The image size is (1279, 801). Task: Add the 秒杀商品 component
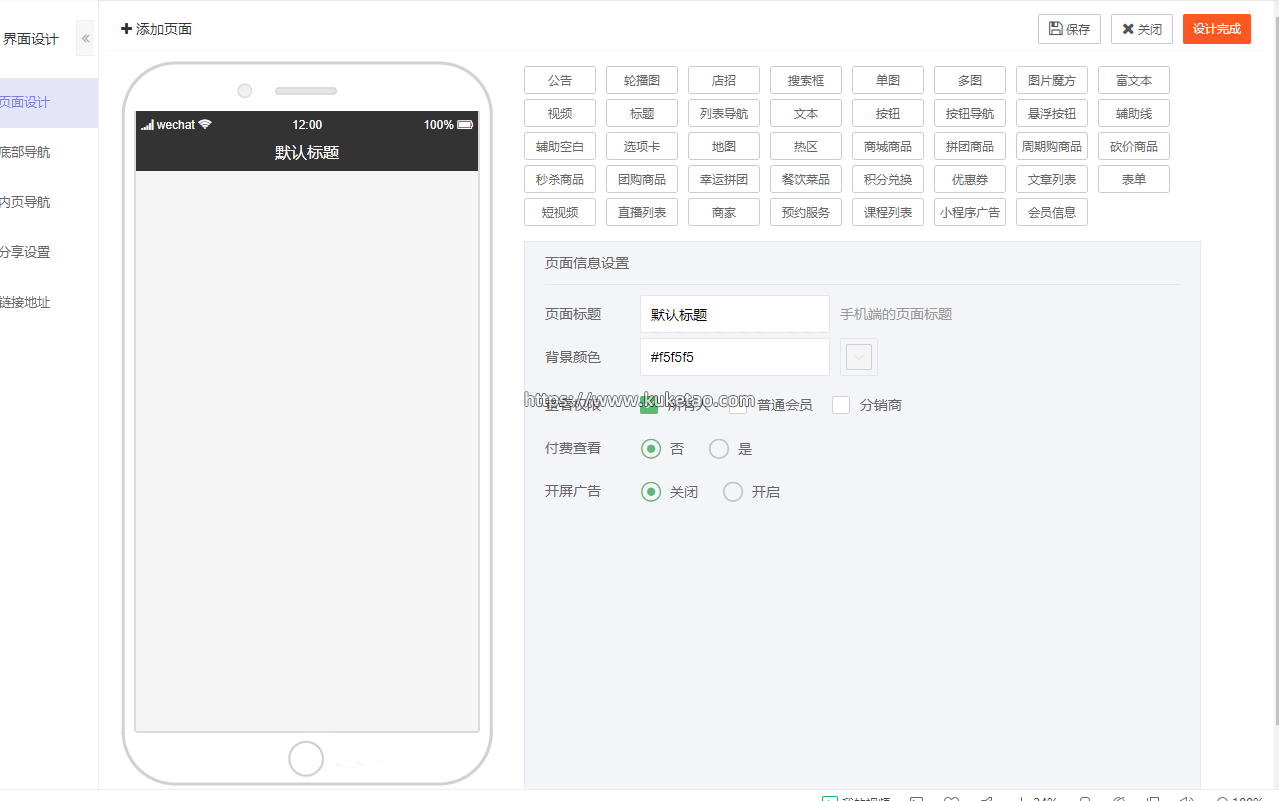pyautogui.click(x=560, y=179)
